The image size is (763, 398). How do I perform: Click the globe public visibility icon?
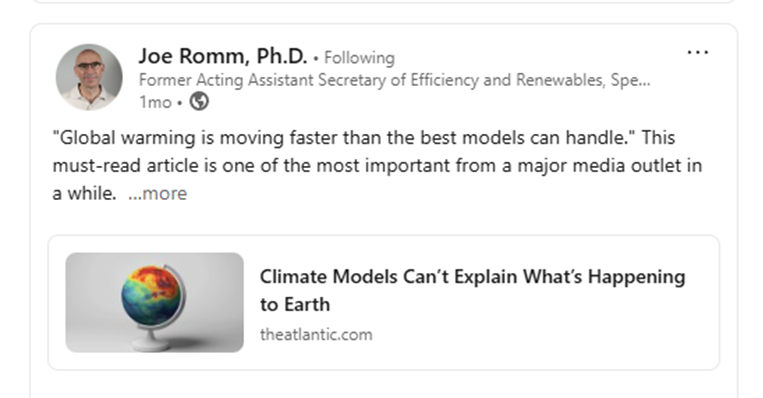[199, 102]
